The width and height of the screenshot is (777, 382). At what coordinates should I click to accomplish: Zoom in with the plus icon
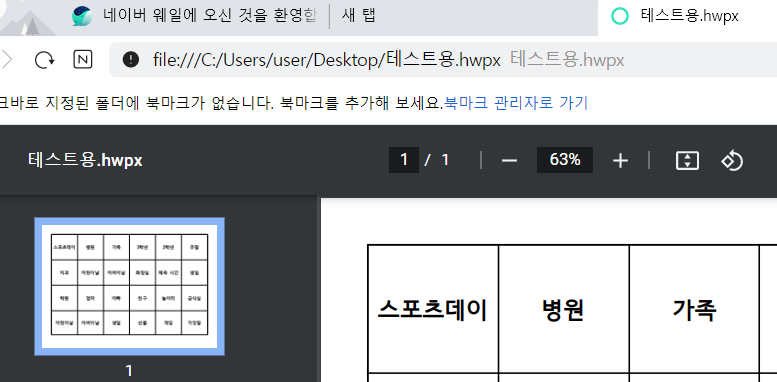[x=620, y=161]
